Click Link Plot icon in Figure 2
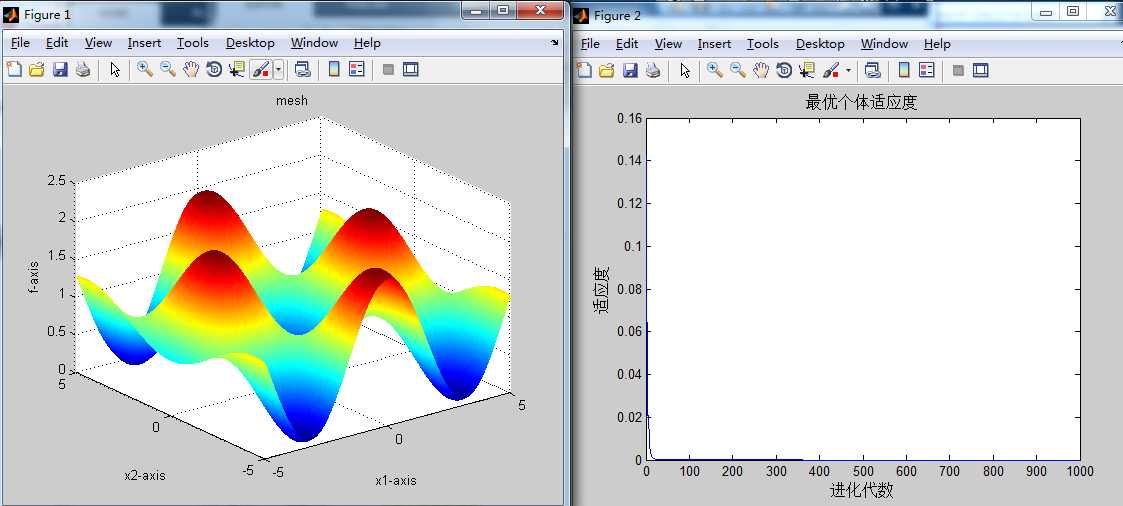 coord(872,70)
